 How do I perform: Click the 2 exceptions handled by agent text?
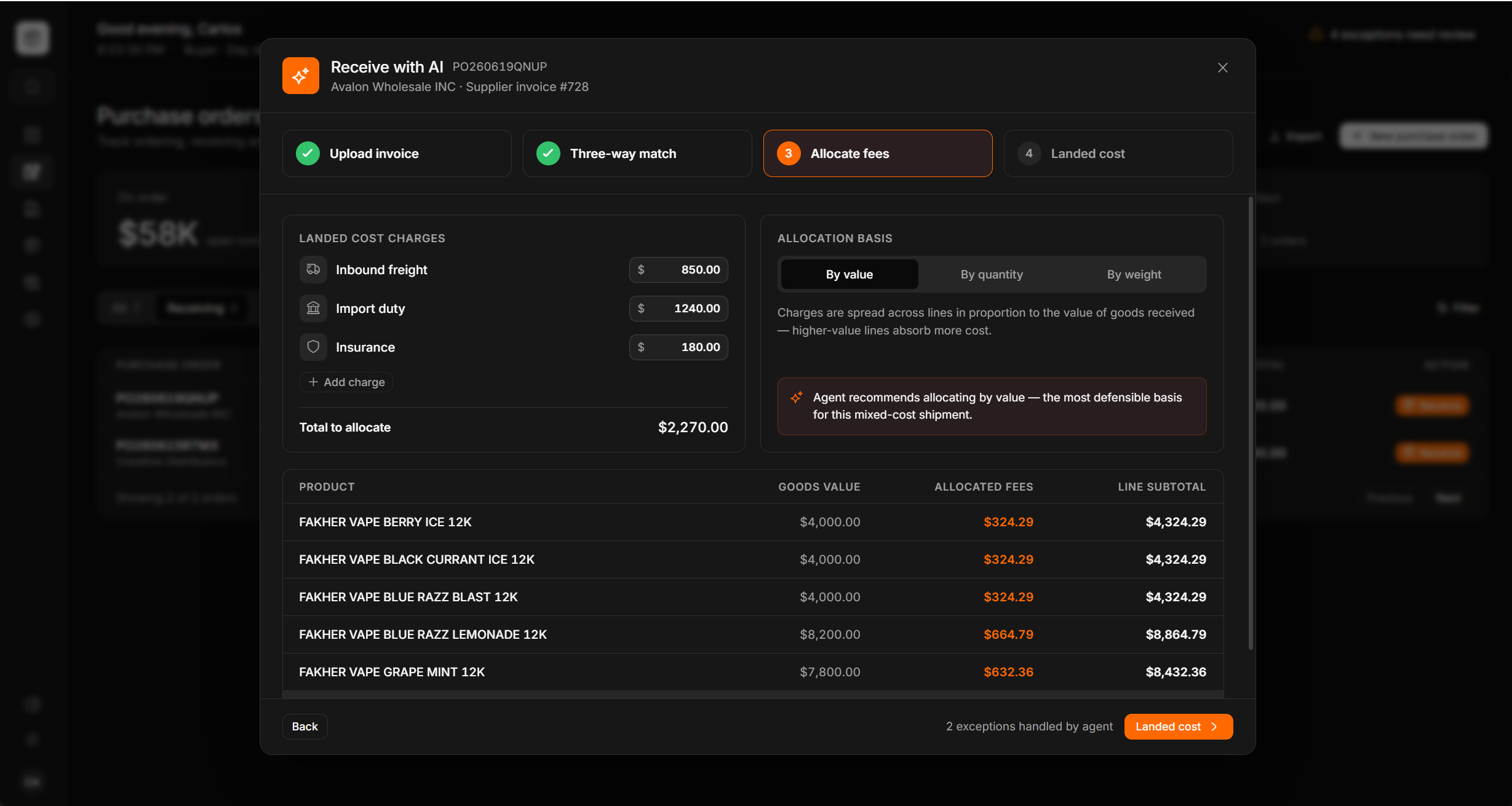click(x=1029, y=727)
